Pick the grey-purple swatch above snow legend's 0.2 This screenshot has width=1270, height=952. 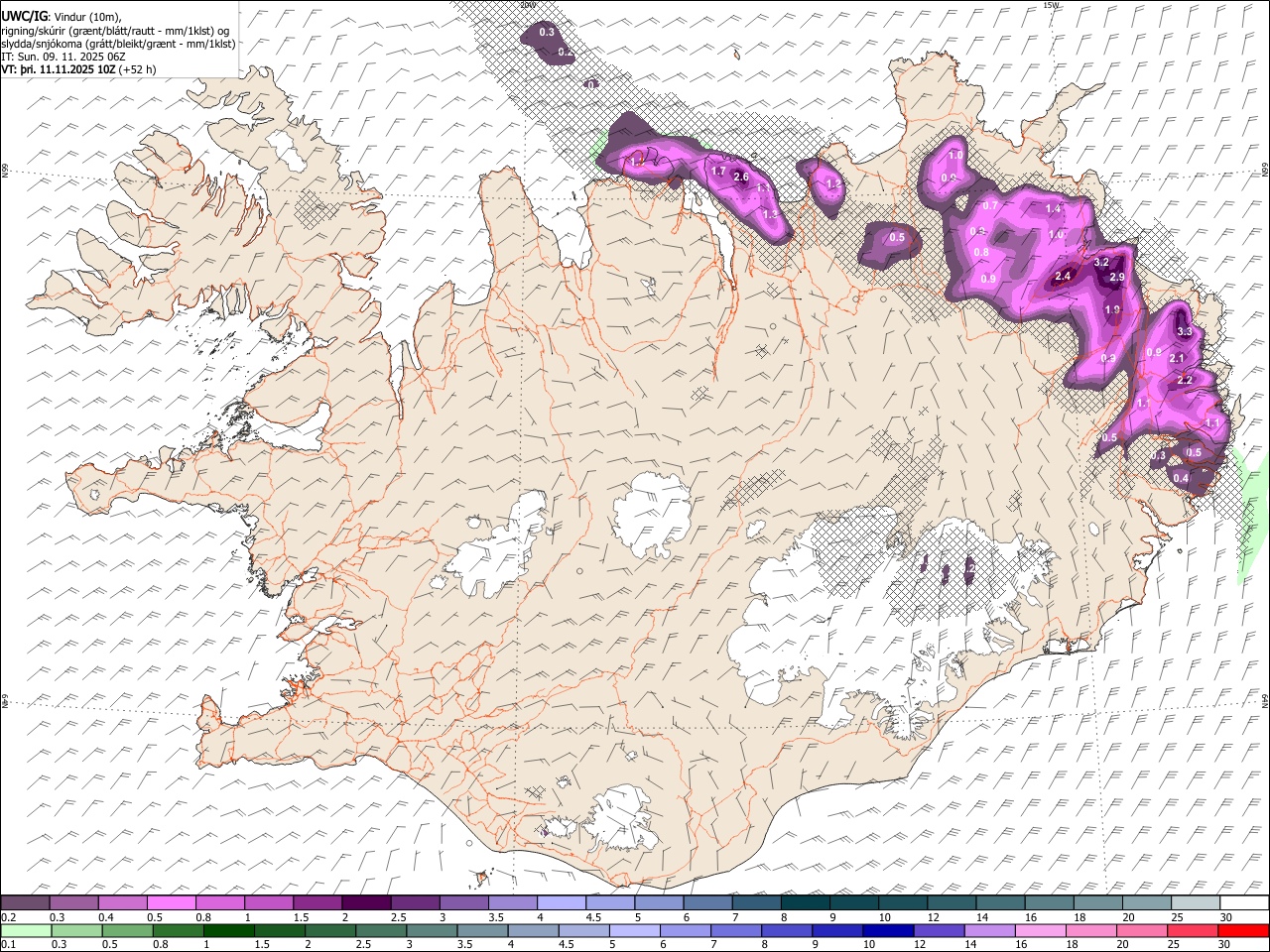[25, 903]
